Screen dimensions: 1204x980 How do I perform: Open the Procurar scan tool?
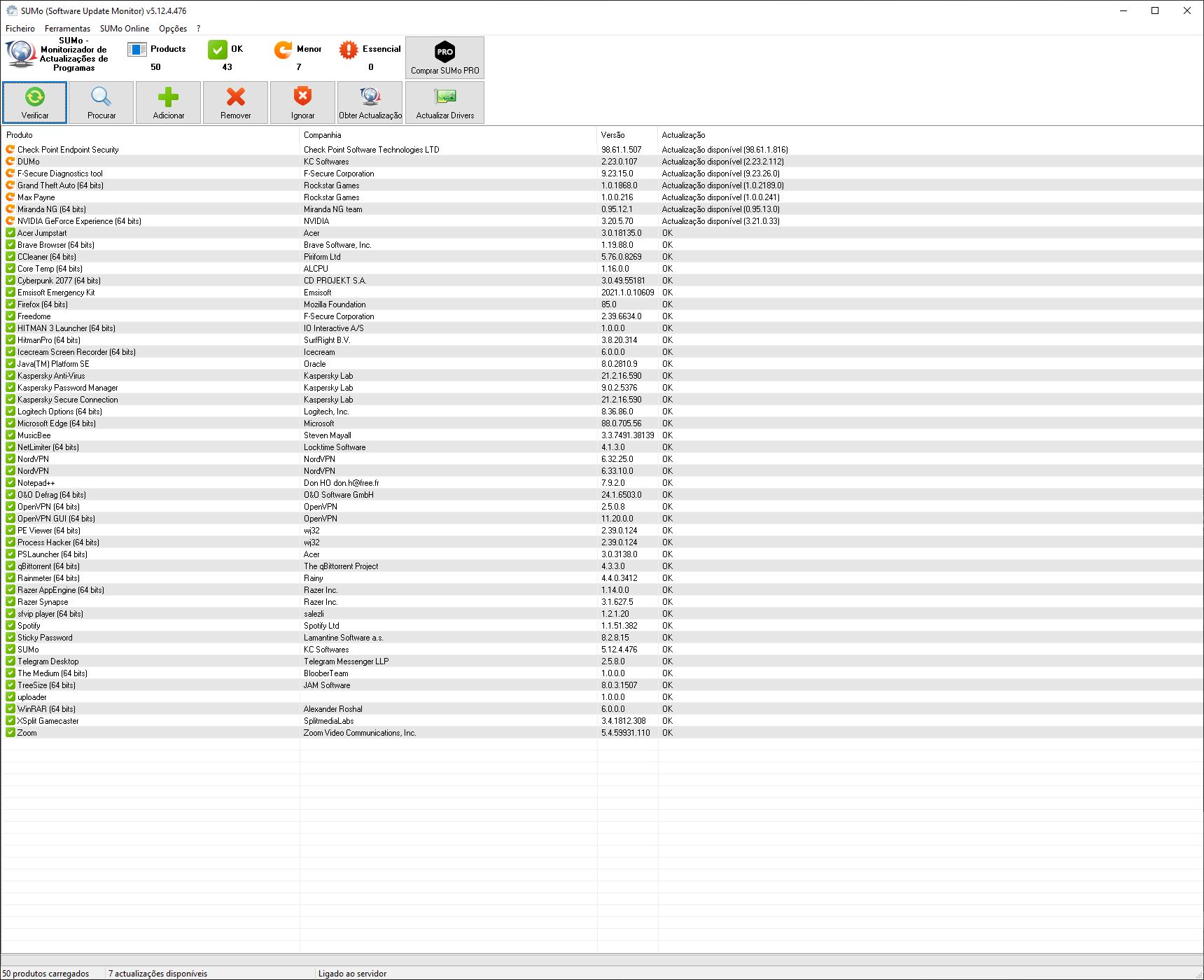click(x=101, y=102)
